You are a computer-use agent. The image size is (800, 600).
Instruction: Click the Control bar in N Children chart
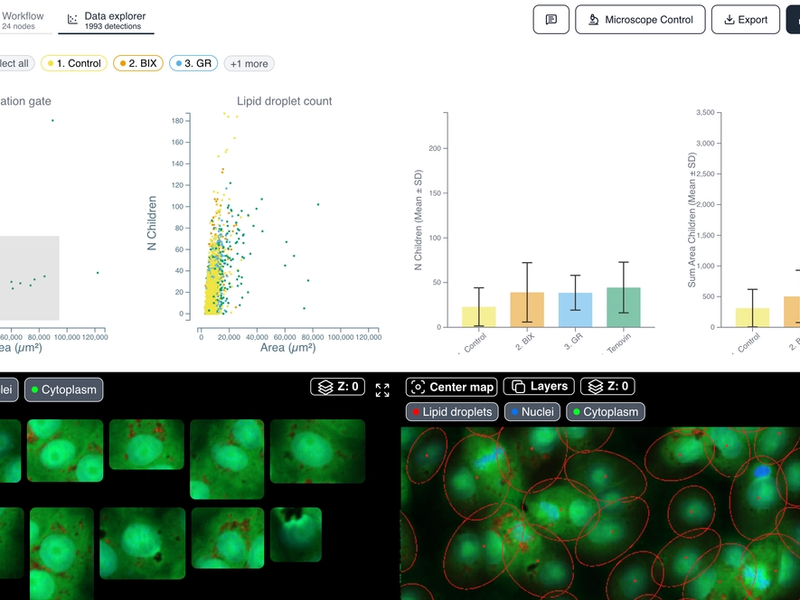coord(479,317)
